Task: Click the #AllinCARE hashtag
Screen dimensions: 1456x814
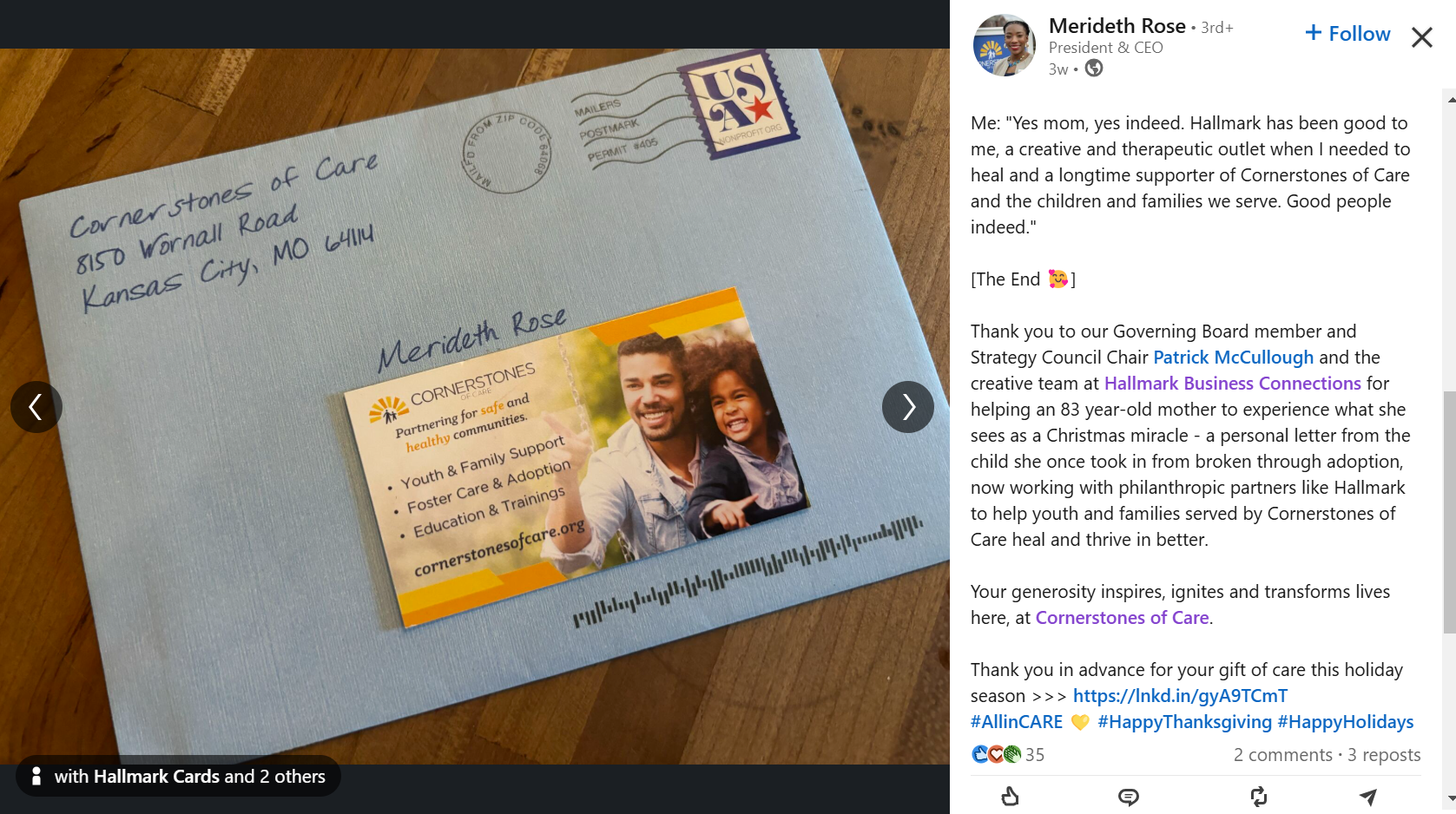Action: (1017, 722)
